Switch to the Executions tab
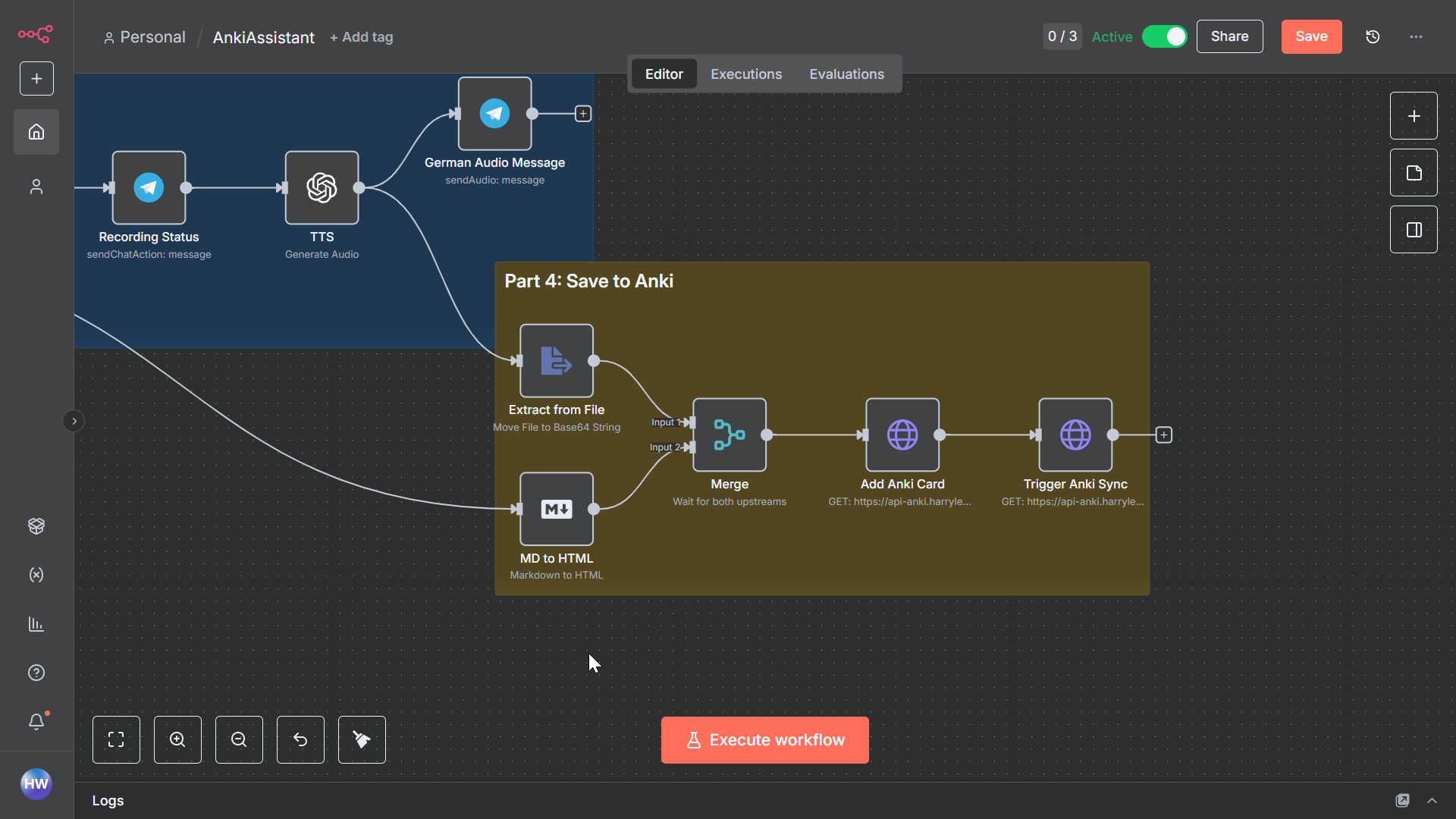Screen dimensions: 1456x819 pos(745,74)
